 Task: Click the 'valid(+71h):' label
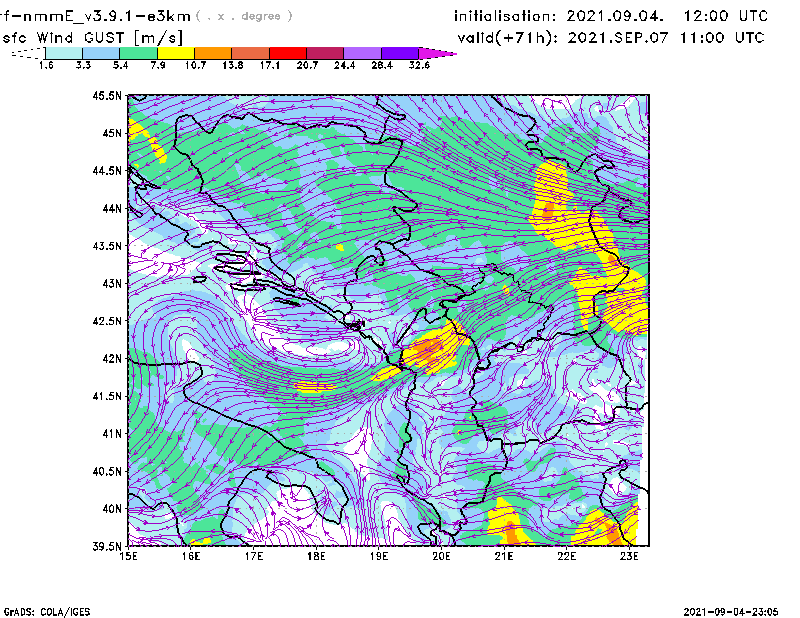[508, 38]
